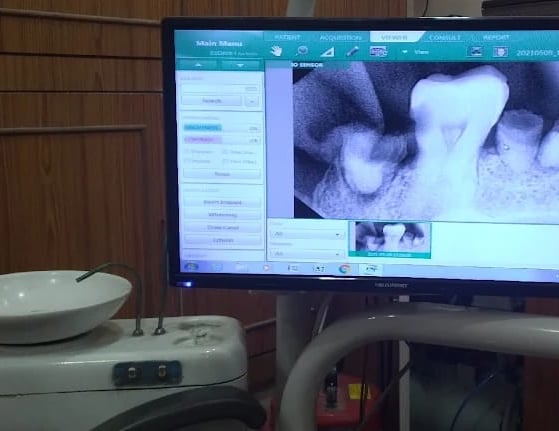Click the Reset button below the checkboxes

click(222, 174)
